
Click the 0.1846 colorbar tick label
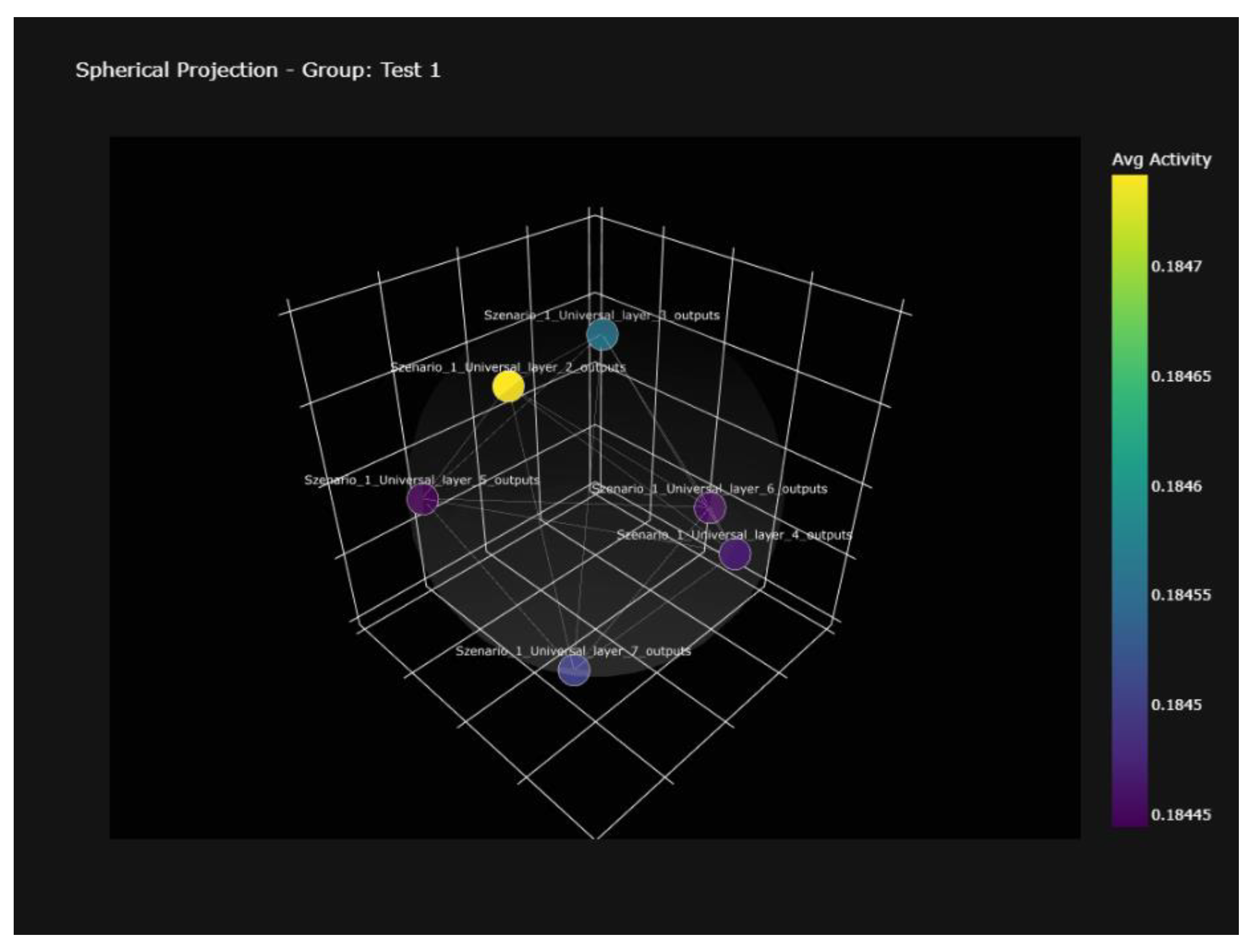[x=1176, y=486]
